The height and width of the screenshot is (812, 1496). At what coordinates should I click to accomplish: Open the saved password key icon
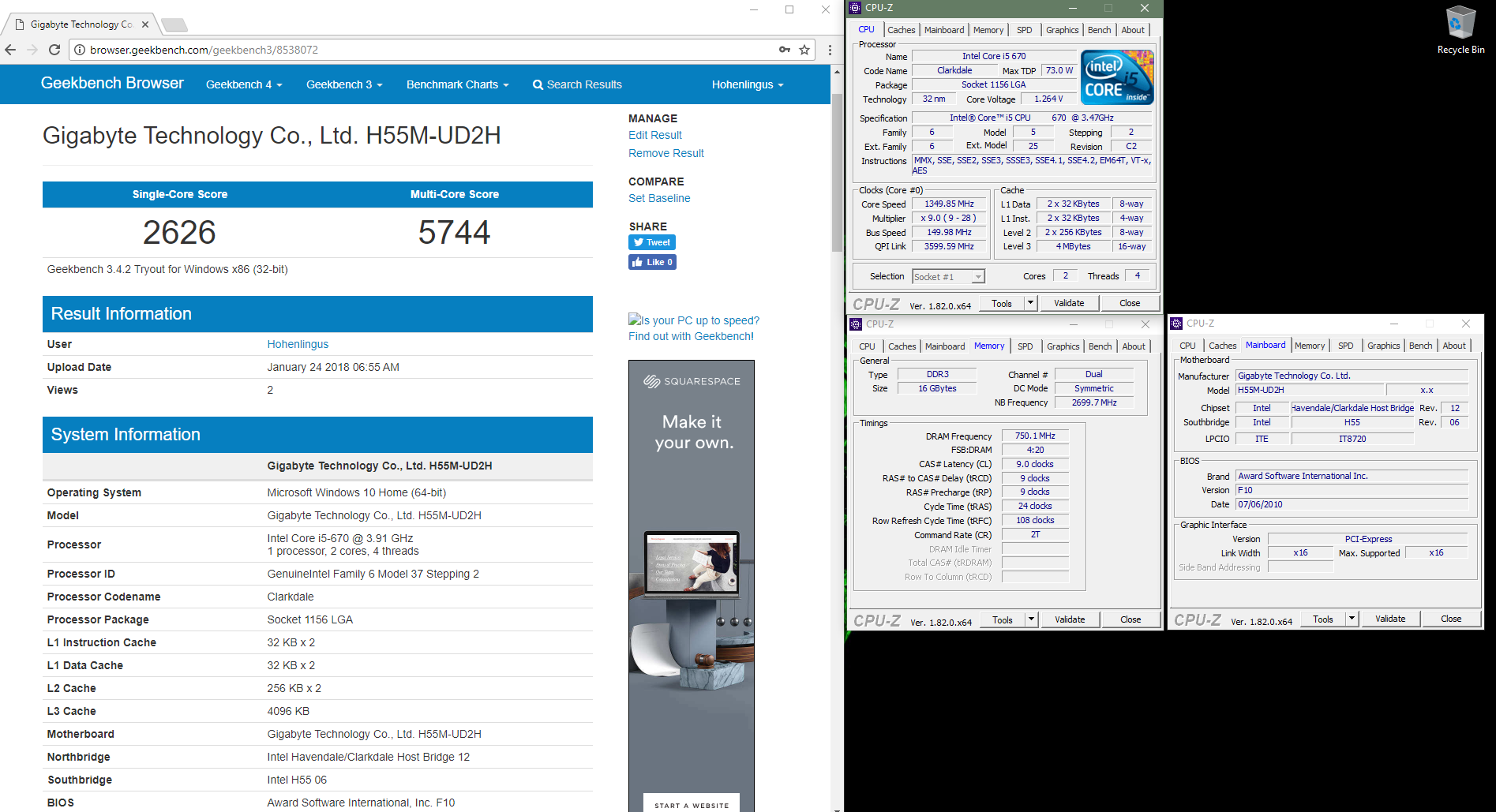785,50
